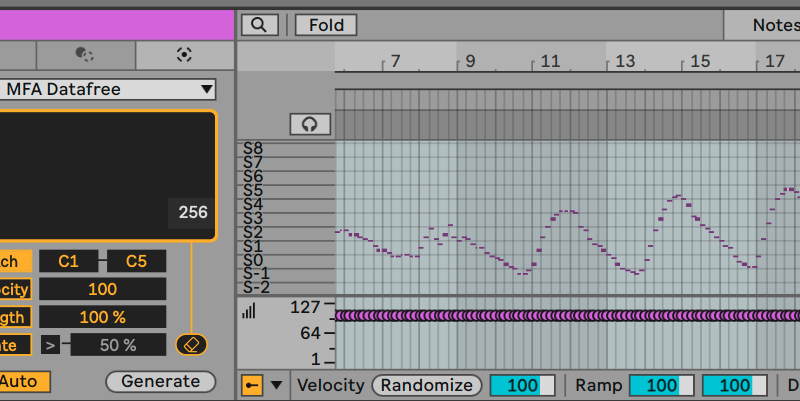Open the MFA Datafree dropdown

pos(108,89)
